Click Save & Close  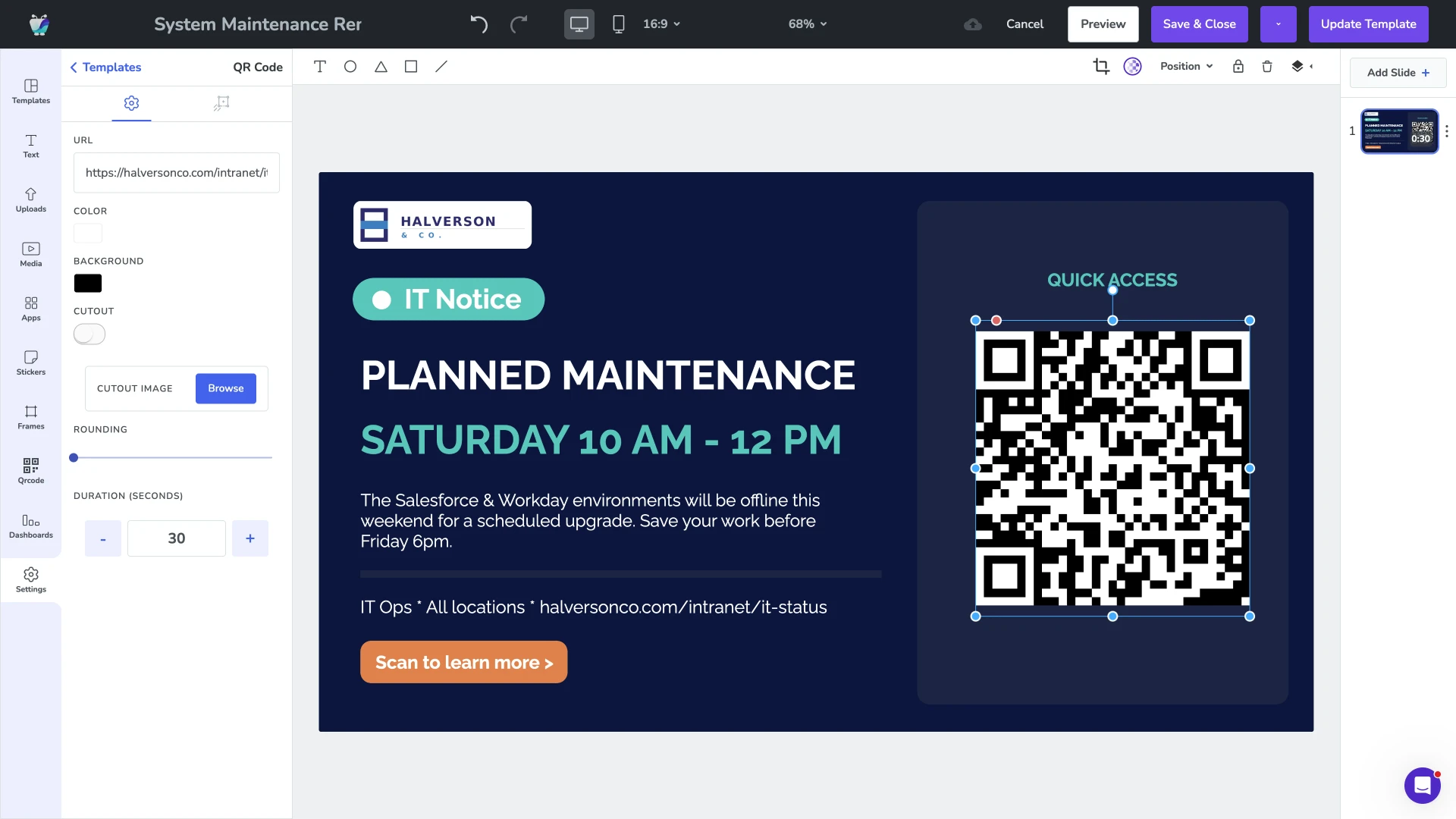(x=1200, y=24)
